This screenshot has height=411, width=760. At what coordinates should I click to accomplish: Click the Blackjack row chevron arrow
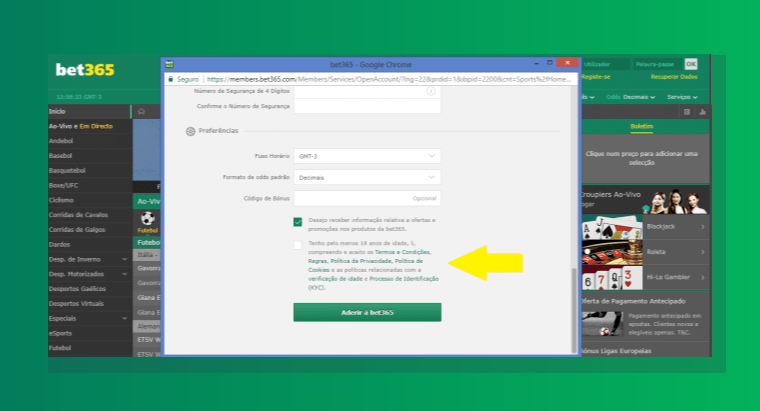702,227
